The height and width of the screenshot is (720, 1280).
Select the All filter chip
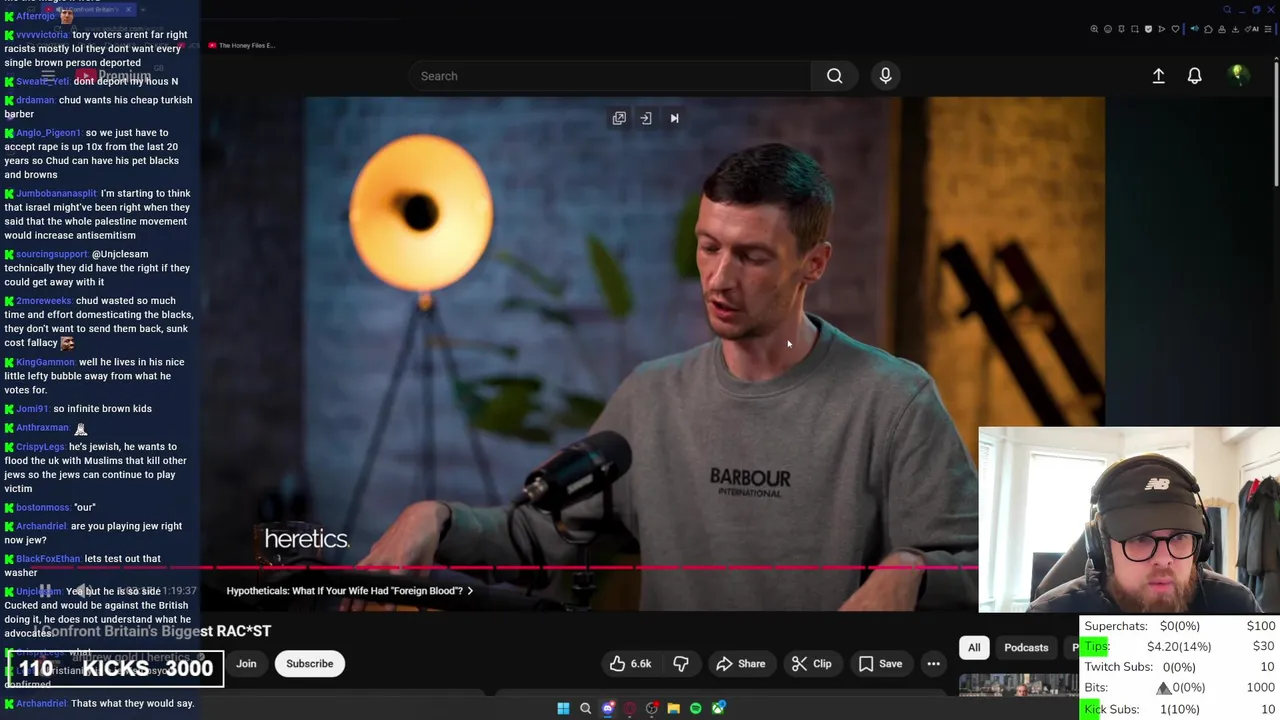[x=974, y=648]
